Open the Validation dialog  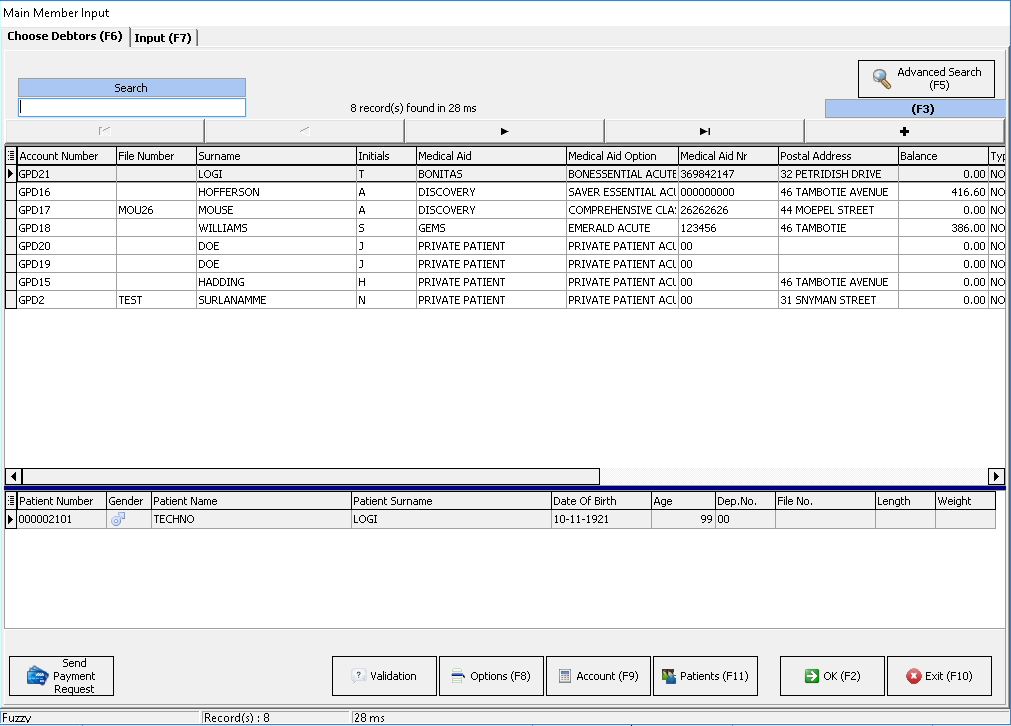tap(384, 676)
